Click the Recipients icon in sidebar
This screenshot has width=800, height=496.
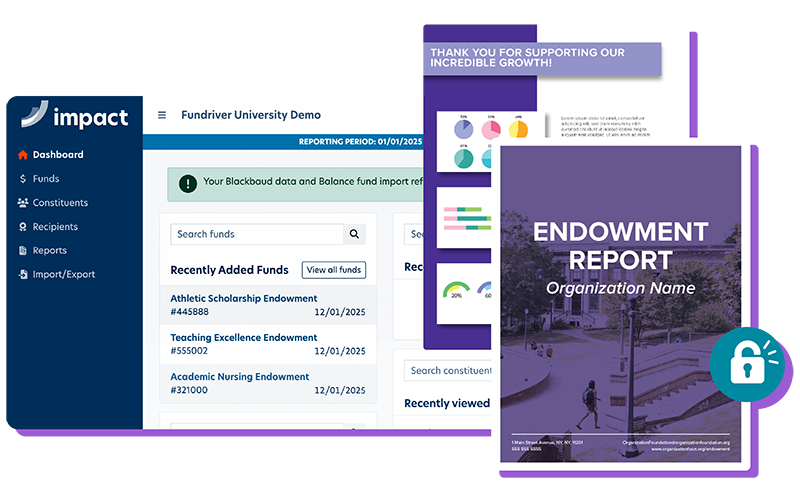click(23, 227)
